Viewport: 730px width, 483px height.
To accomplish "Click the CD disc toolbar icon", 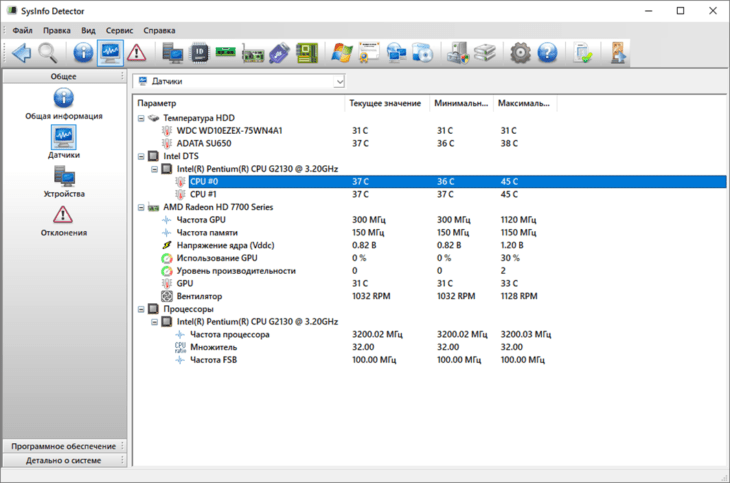I will pos(423,53).
